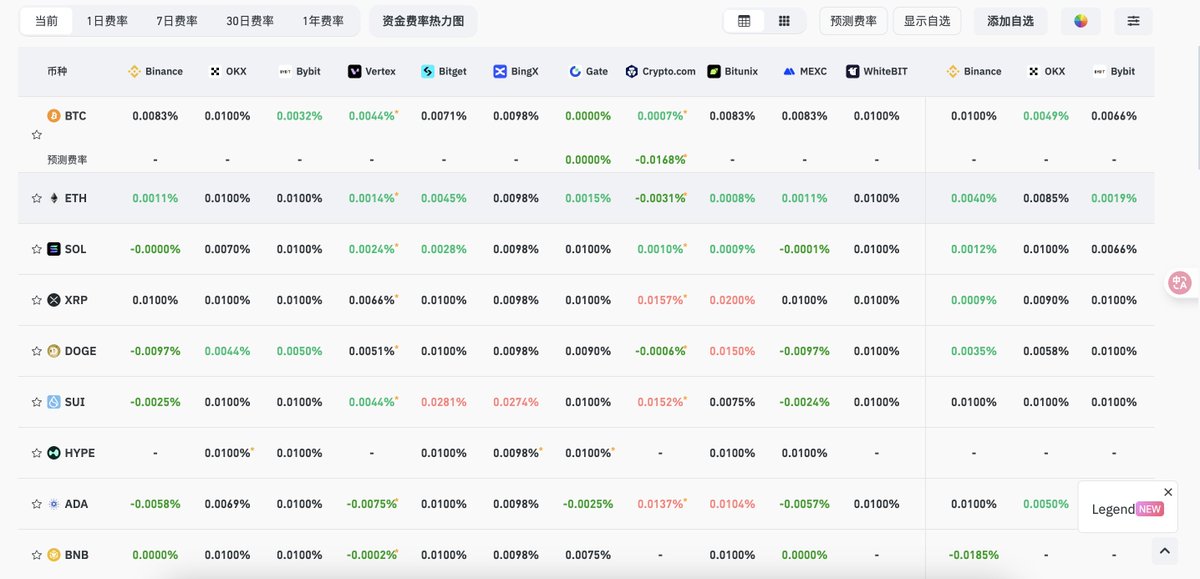Toggle ADA favorite star

click(x=37, y=504)
